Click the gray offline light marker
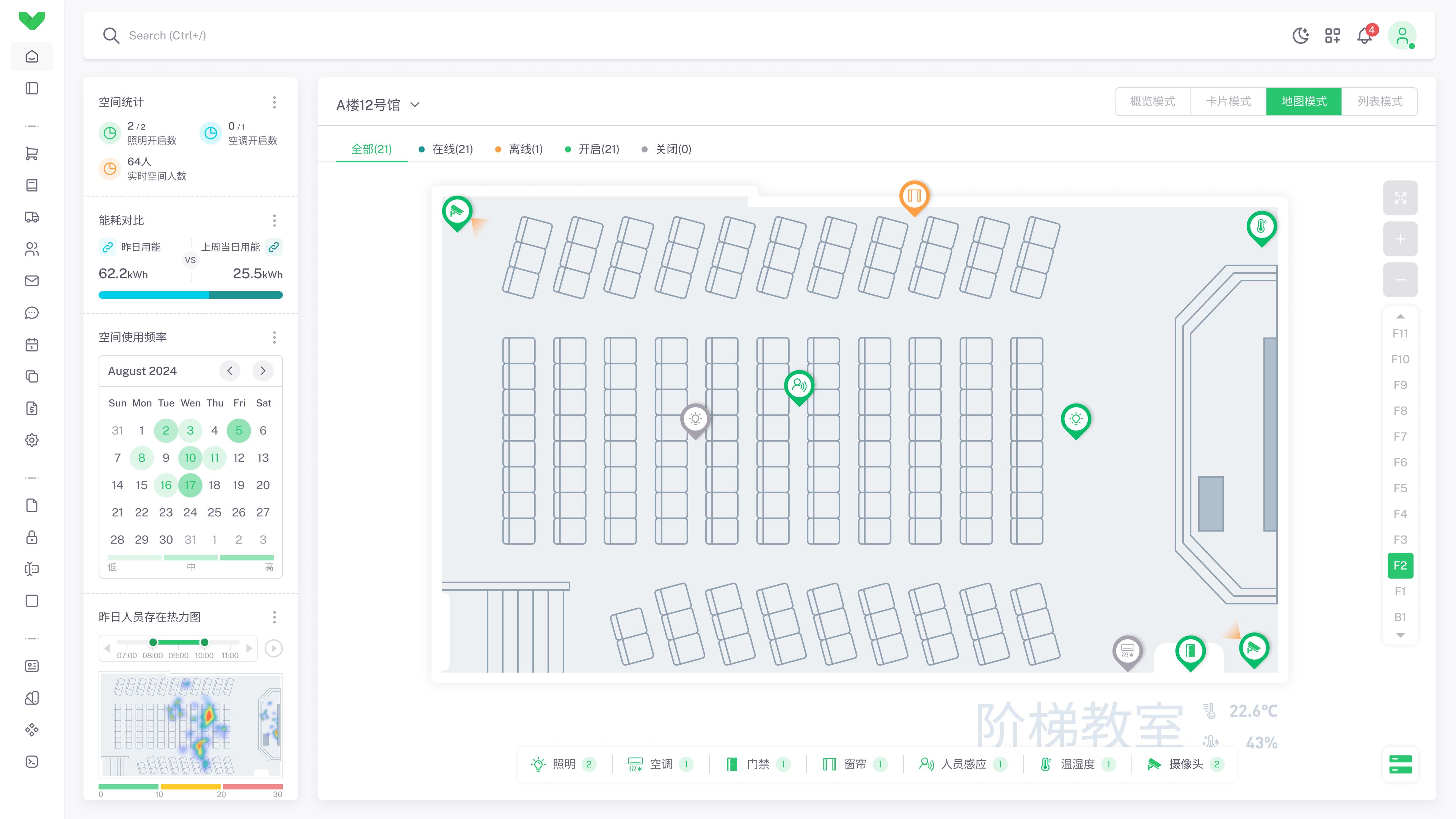 pos(695,419)
